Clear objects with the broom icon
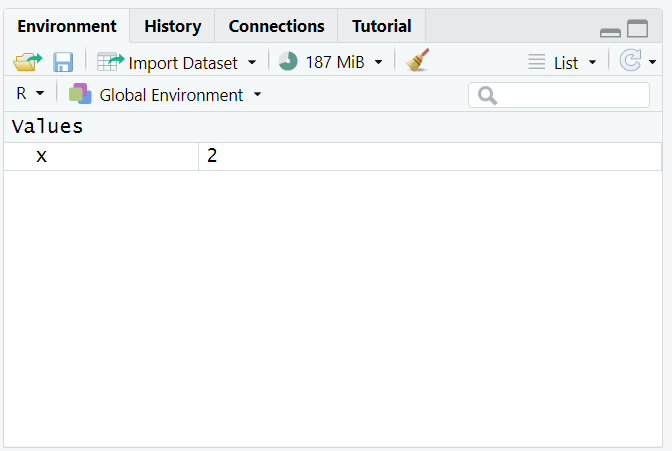 tap(418, 61)
